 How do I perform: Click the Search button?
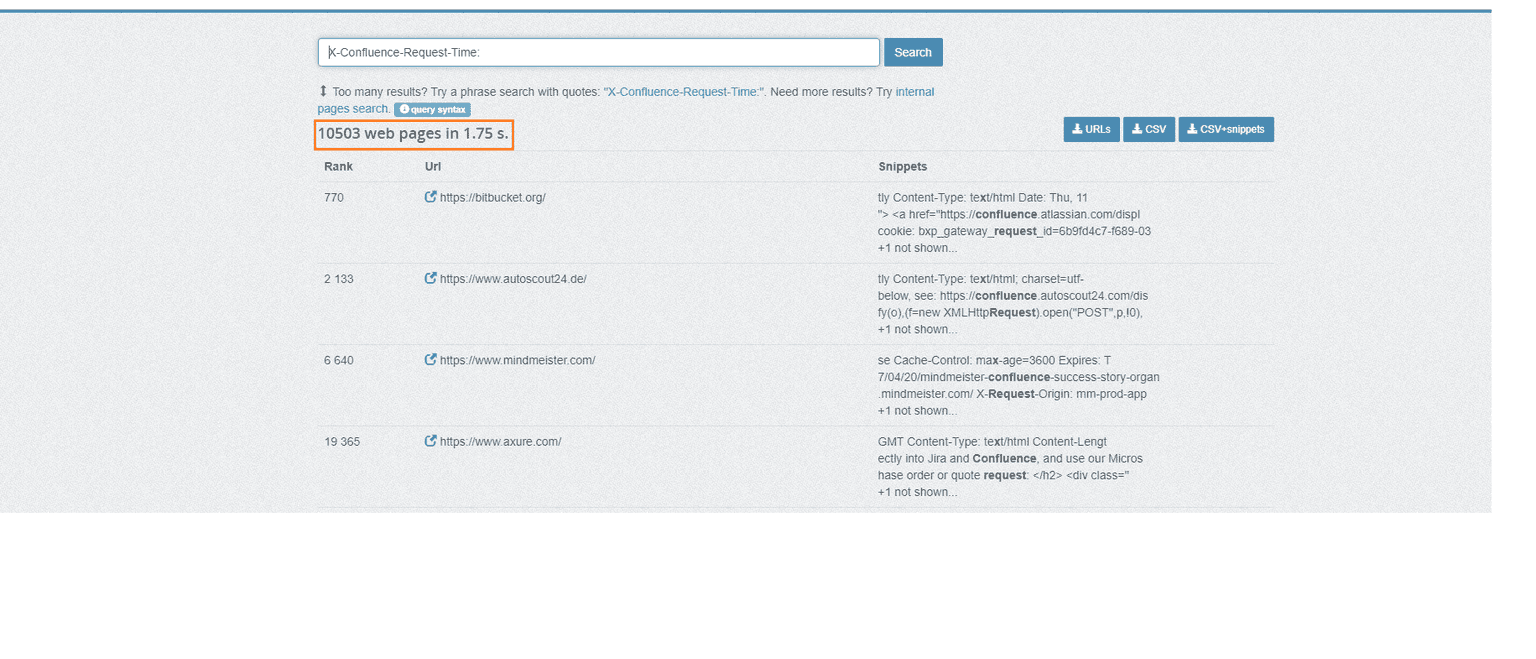tap(912, 53)
